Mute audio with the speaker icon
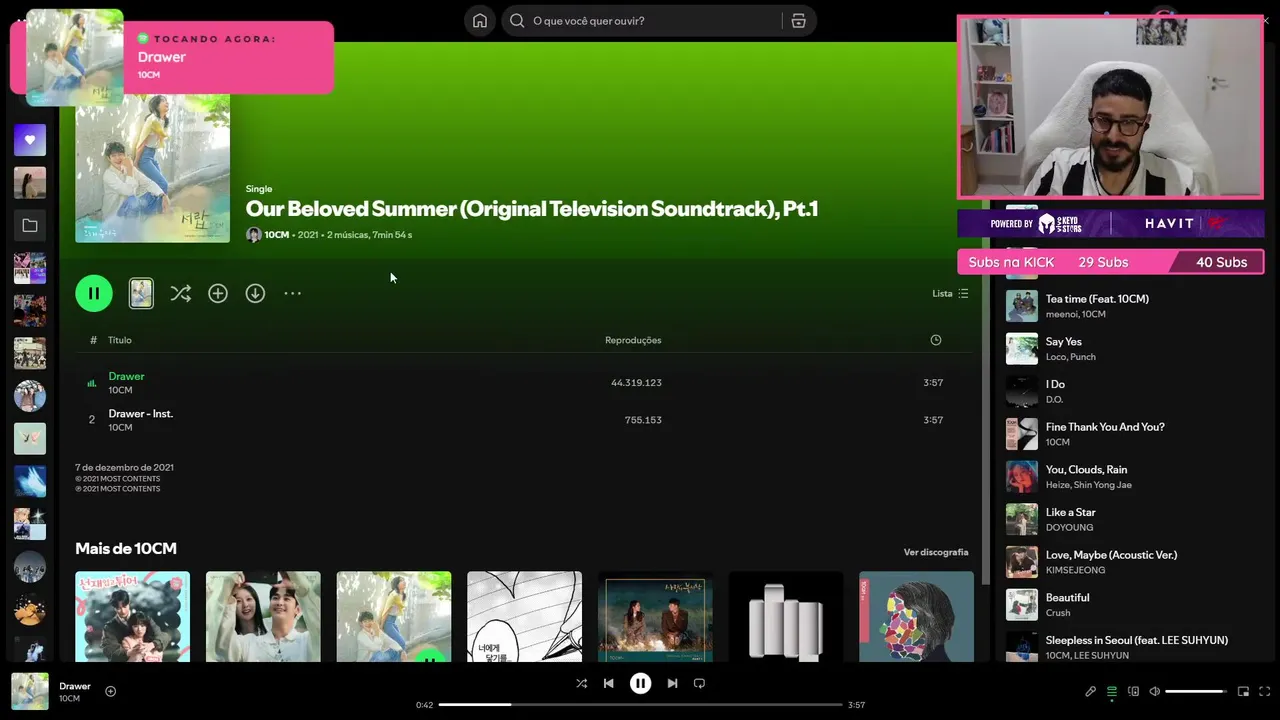 (1154, 691)
